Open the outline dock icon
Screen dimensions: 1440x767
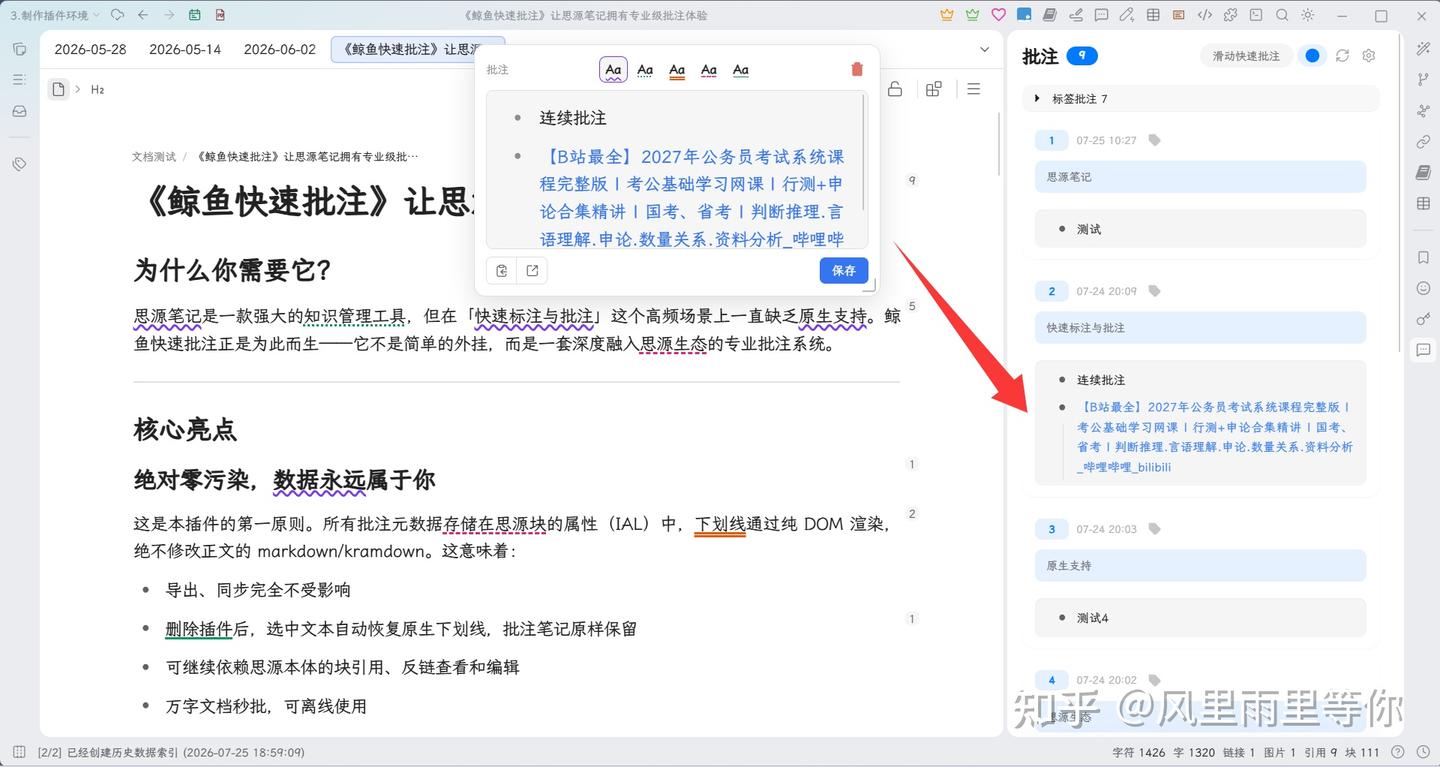coord(19,80)
